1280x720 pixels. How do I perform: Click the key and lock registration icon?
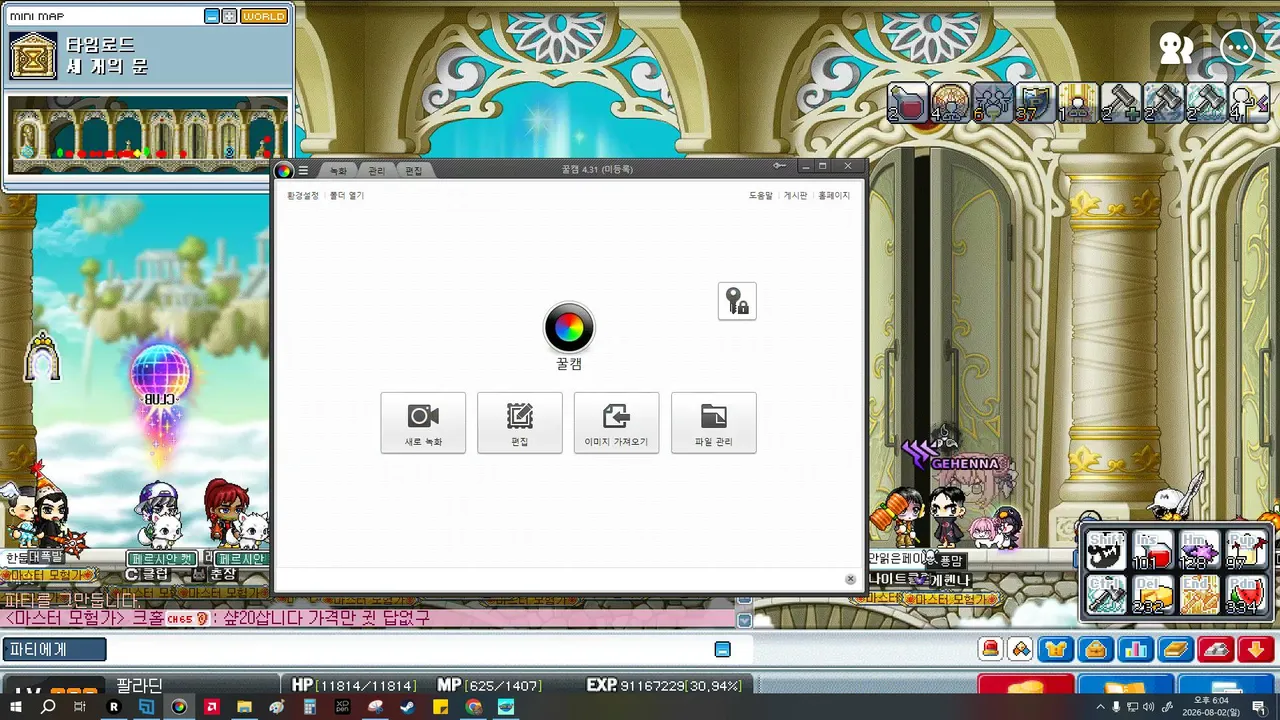coord(737,301)
